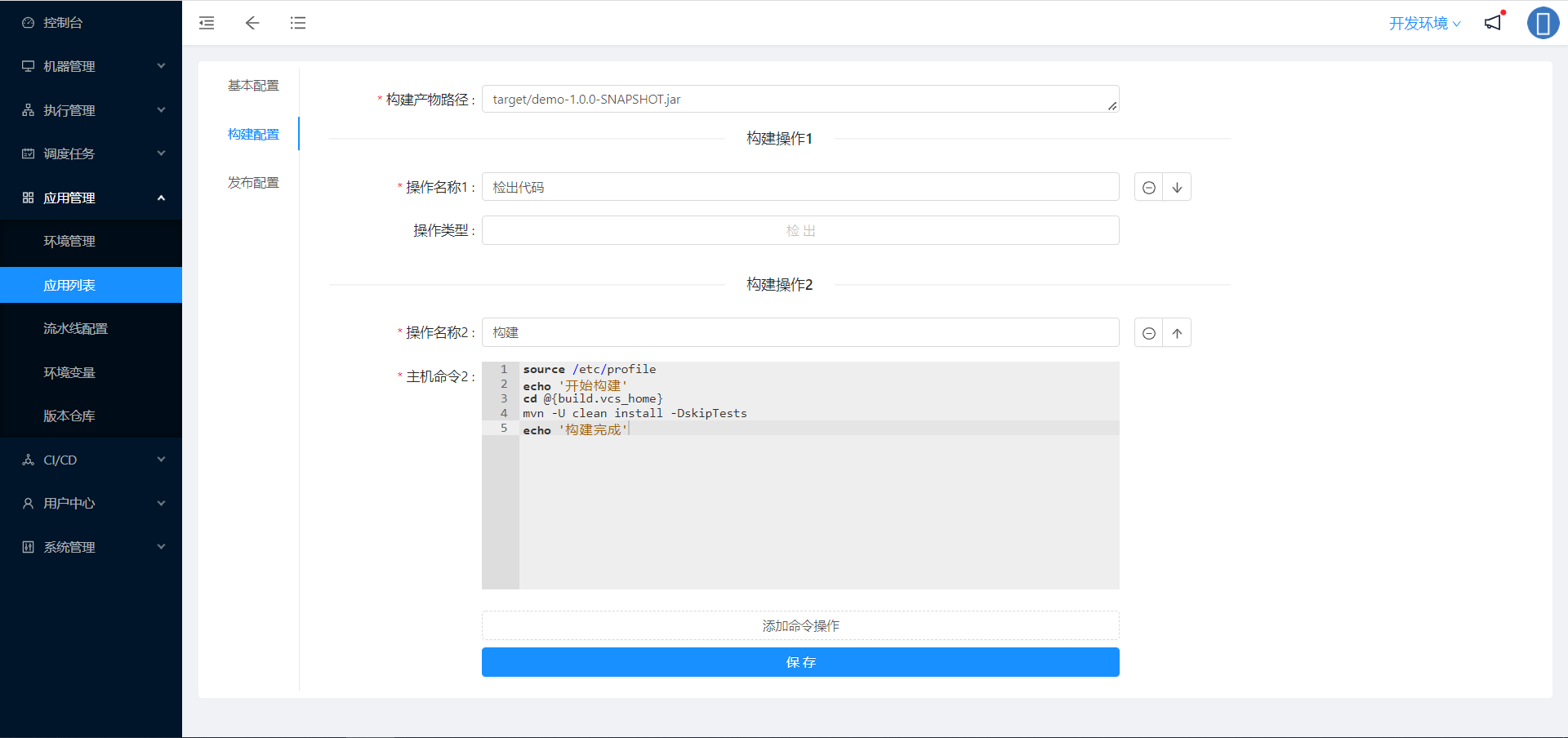The width and height of the screenshot is (1568, 738).
Task: Expand the CI/CD menu chevron
Action: click(x=161, y=460)
